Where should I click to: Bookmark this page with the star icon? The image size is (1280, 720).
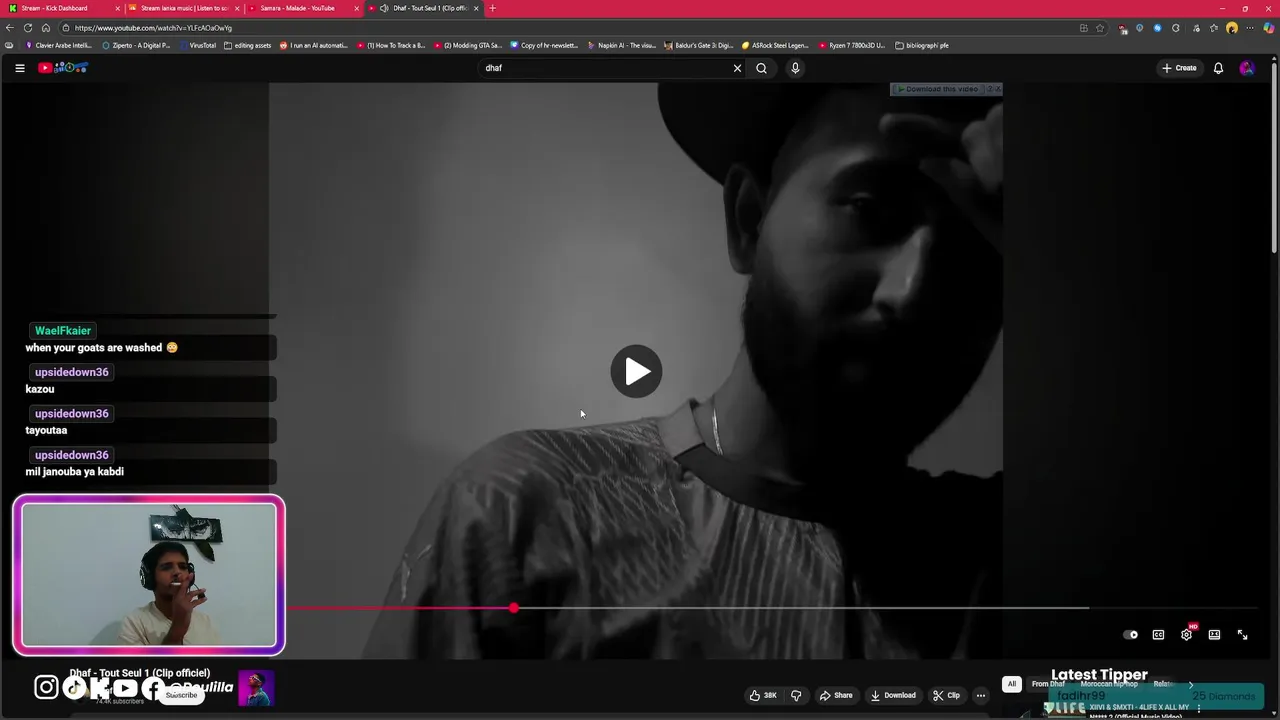click(1100, 28)
